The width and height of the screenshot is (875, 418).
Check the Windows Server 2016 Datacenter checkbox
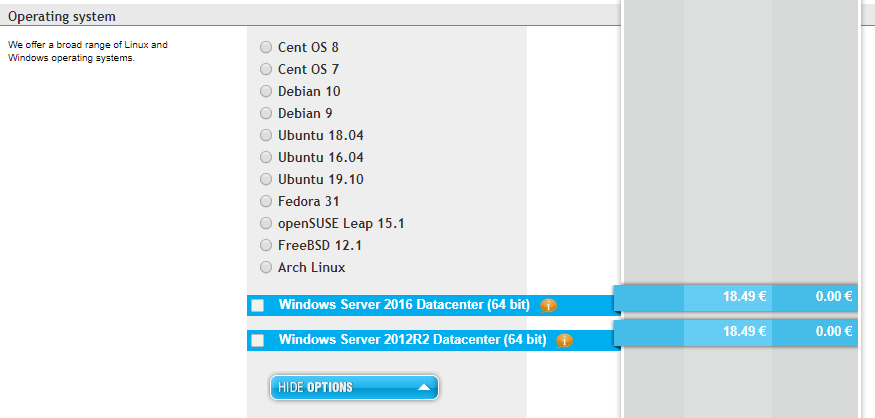coord(258,306)
